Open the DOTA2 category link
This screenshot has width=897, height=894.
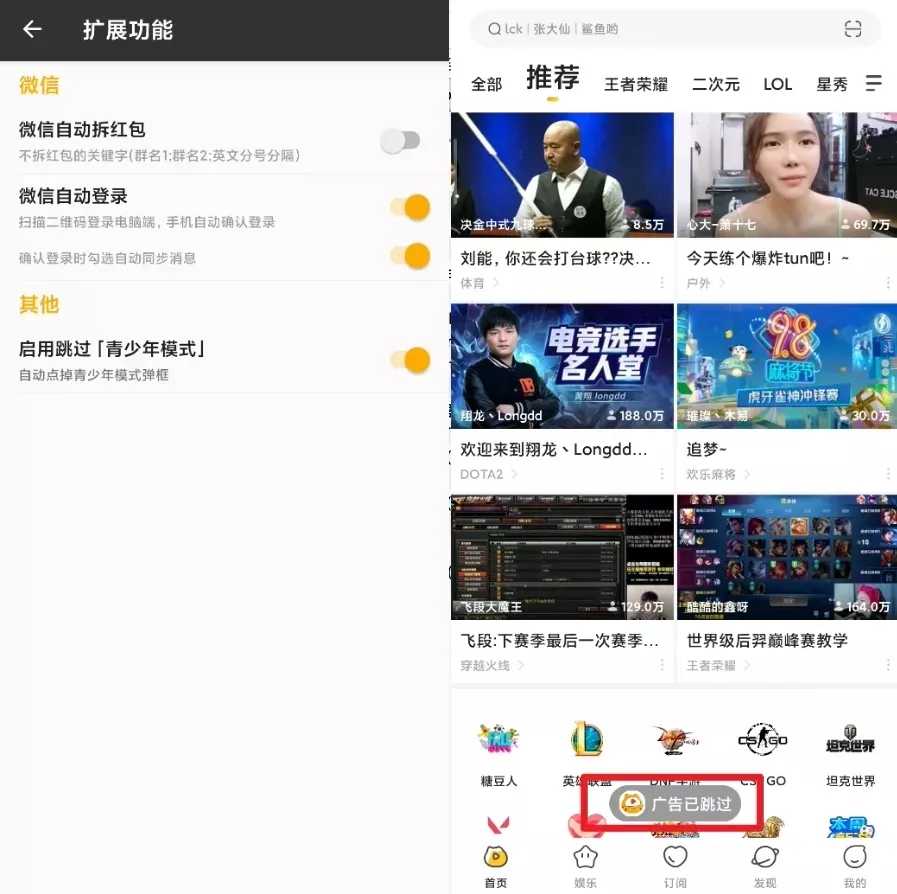click(489, 474)
